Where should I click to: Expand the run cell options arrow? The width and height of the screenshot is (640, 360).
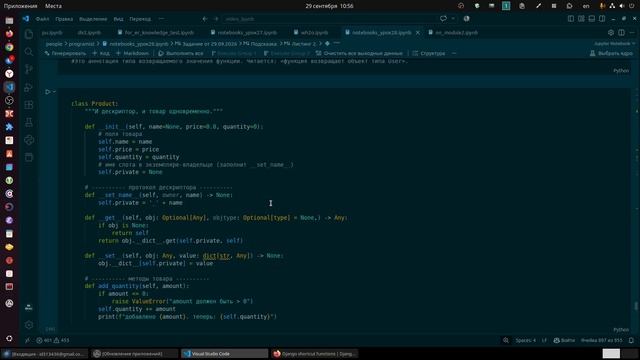coord(54,92)
